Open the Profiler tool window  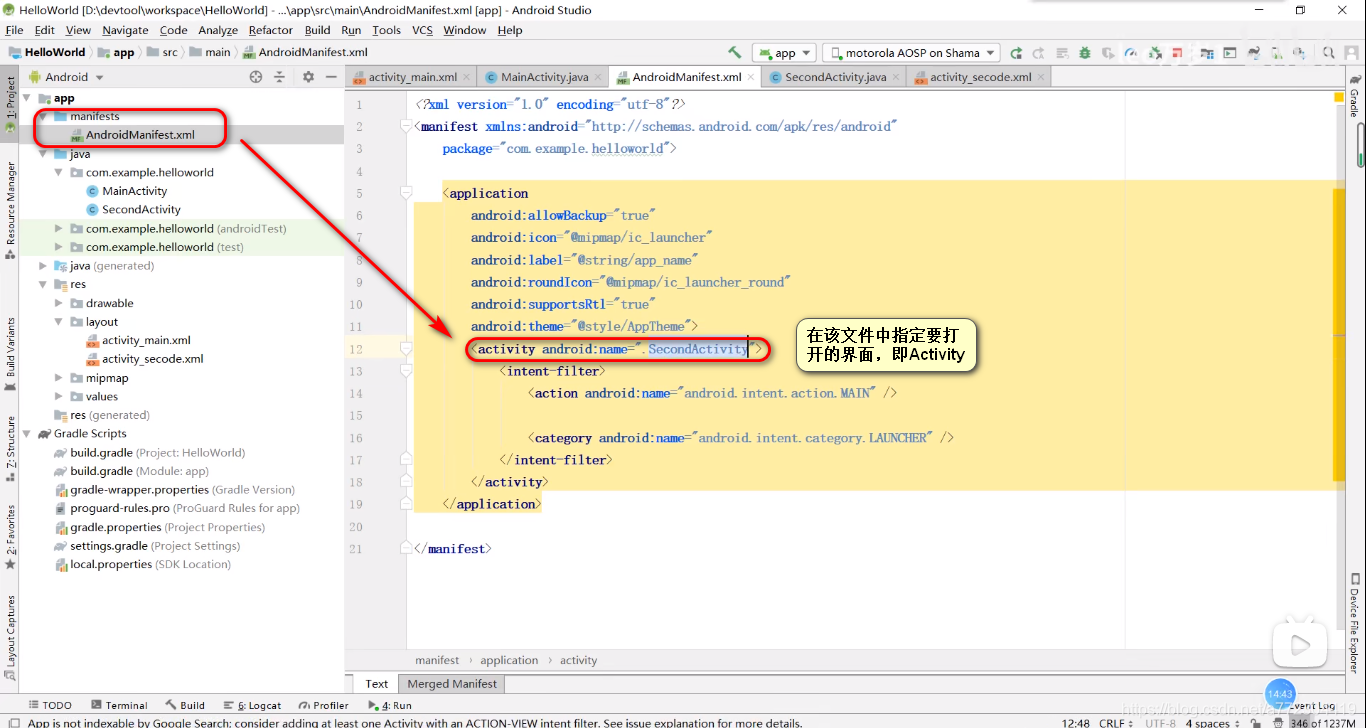pyautogui.click(x=323, y=705)
